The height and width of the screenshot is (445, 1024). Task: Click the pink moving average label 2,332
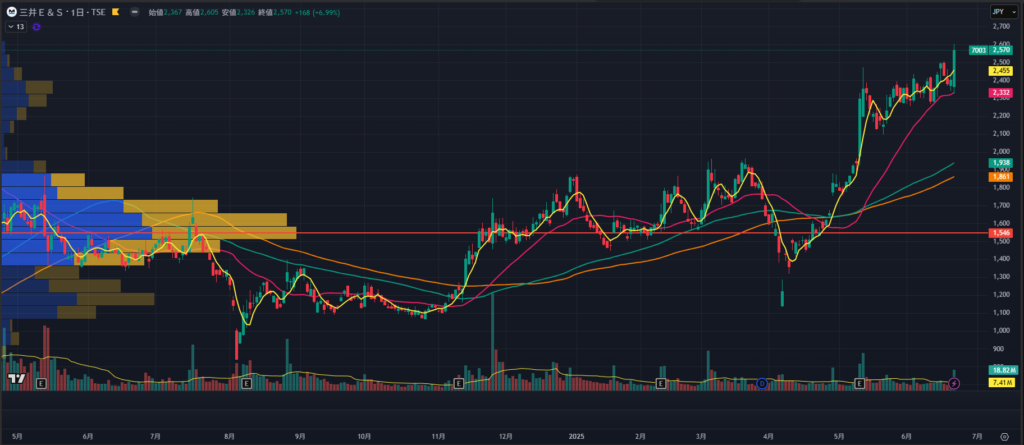[1001, 93]
